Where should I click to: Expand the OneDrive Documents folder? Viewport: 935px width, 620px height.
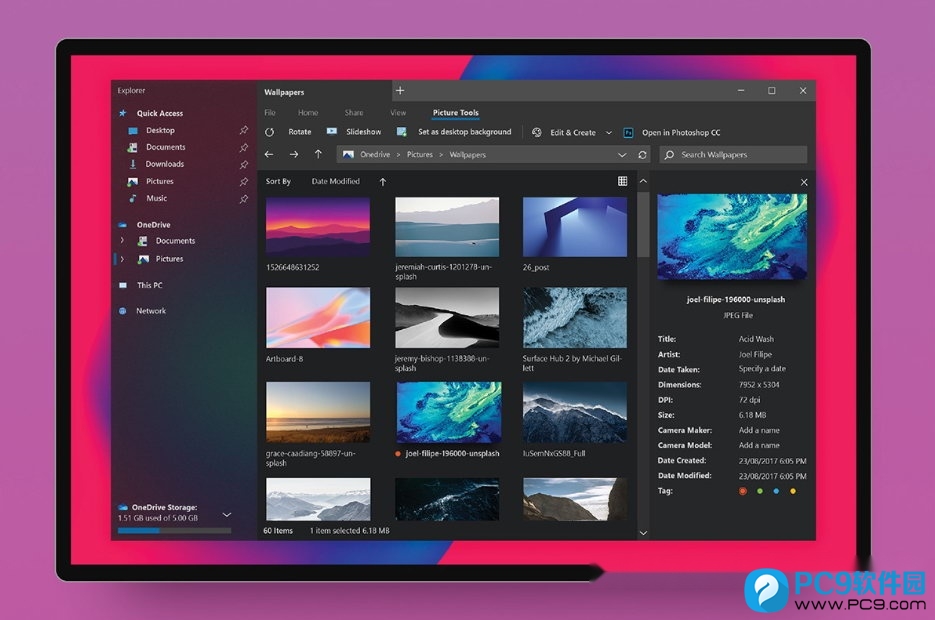[x=122, y=240]
